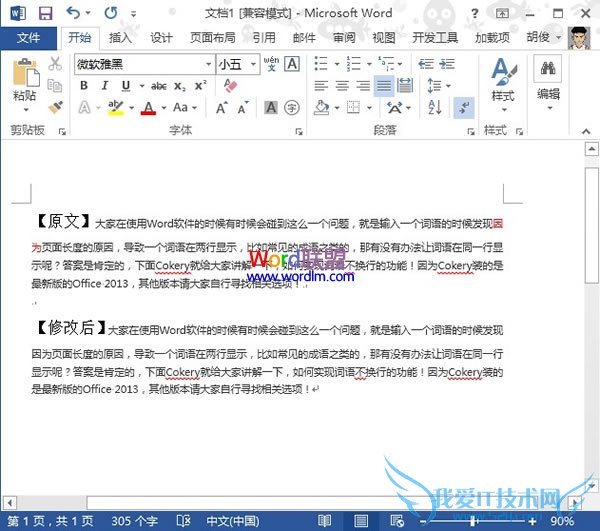
Task: Copy selection with copy icon
Action: (55, 85)
